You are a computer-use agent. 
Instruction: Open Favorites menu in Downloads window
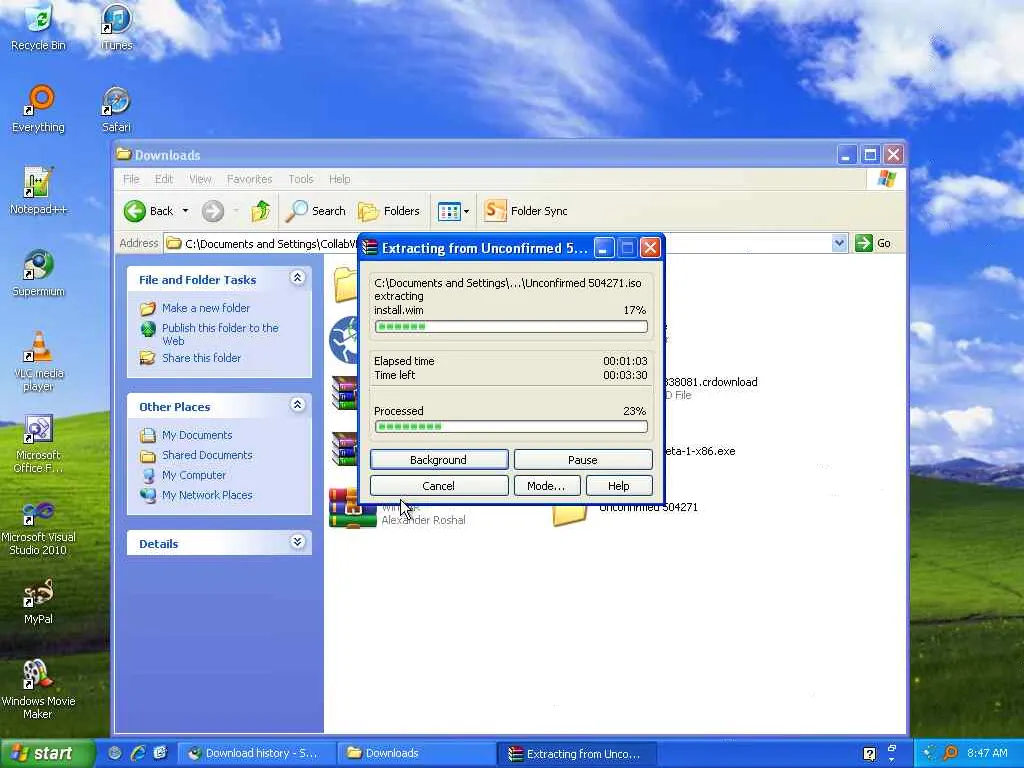pyautogui.click(x=249, y=179)
